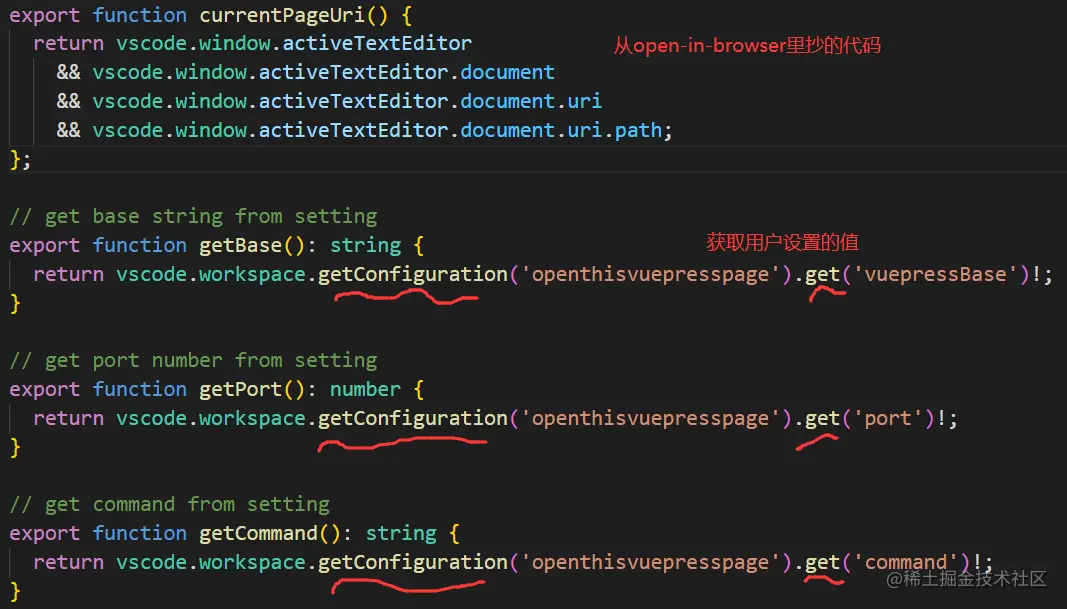Click 'openthisvuepresspage' in the vuepressBase line
Image resolution: width=1067 pixels, height=609 pixels.
pos(651,274)
